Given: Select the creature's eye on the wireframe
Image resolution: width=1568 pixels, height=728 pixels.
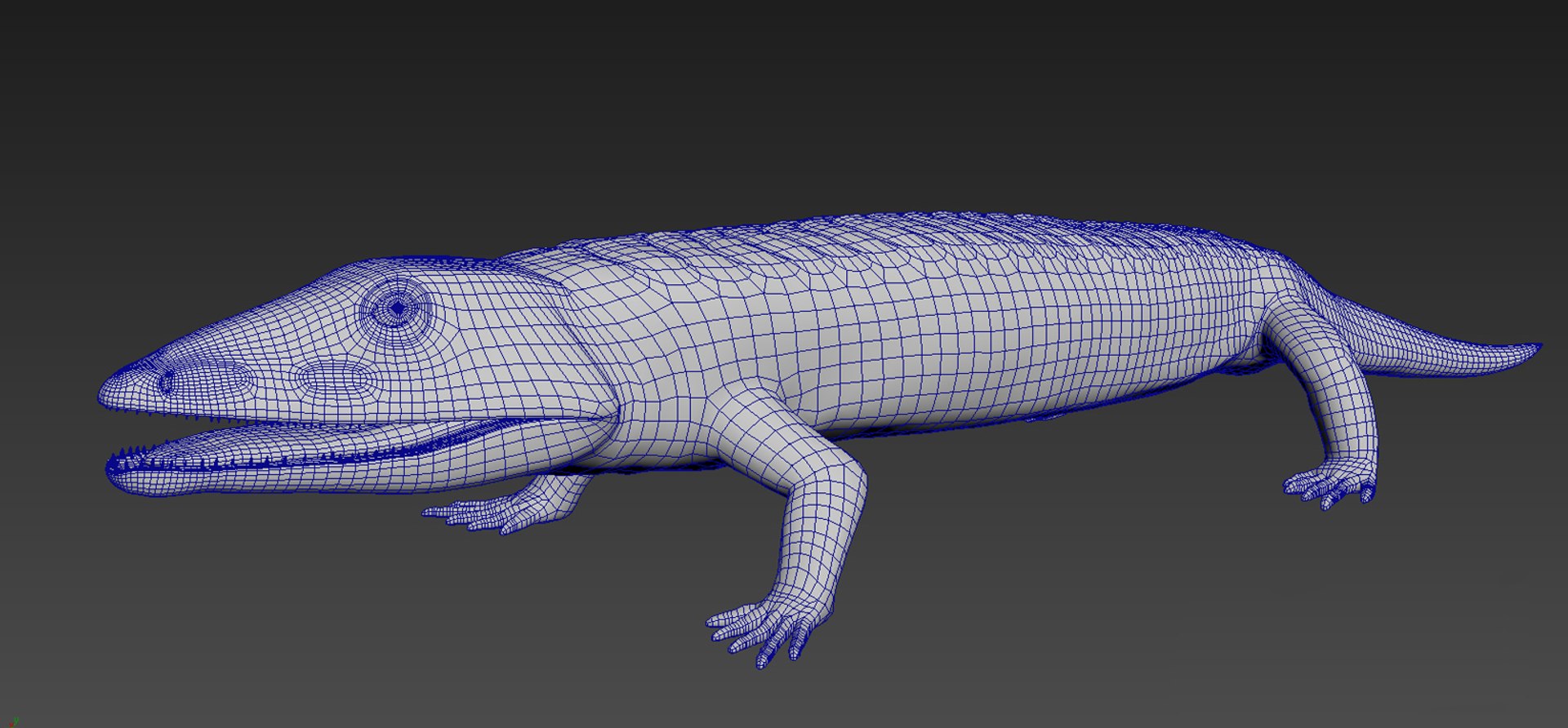Looking at the screenshot, I should pos(398,308).
